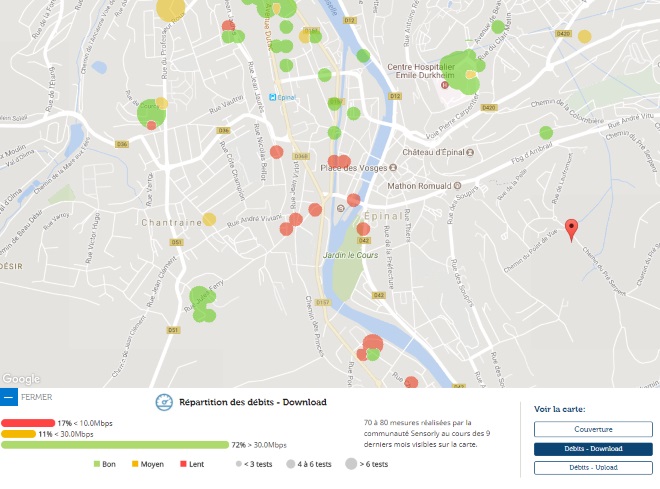Switch to the Débits - Upload map
This screenshot has width=660, height=489.
587,468
